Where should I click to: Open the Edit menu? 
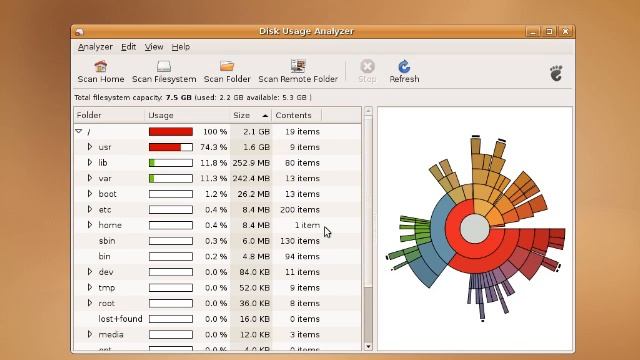pyautogui.click(x=128, y=47)
